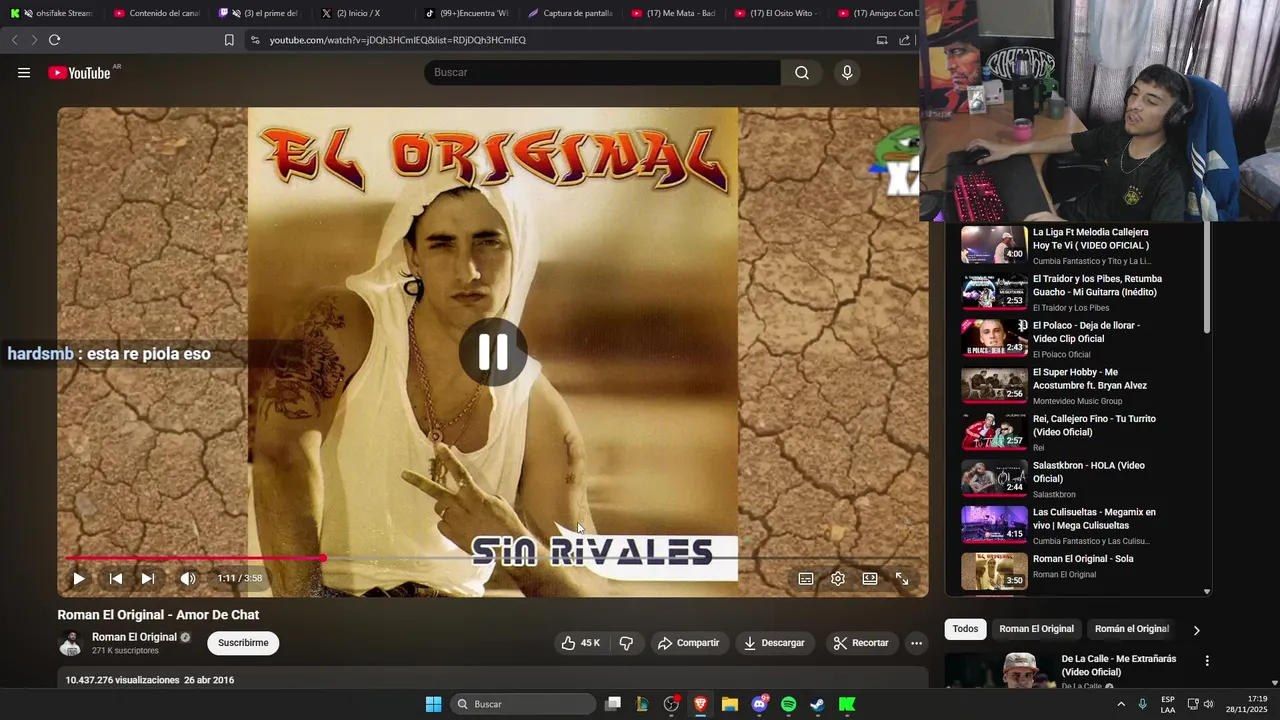The image size is (1280, 720).
Task: Switch to the El Osito Wito tab
Action: [x=776, y=13]
